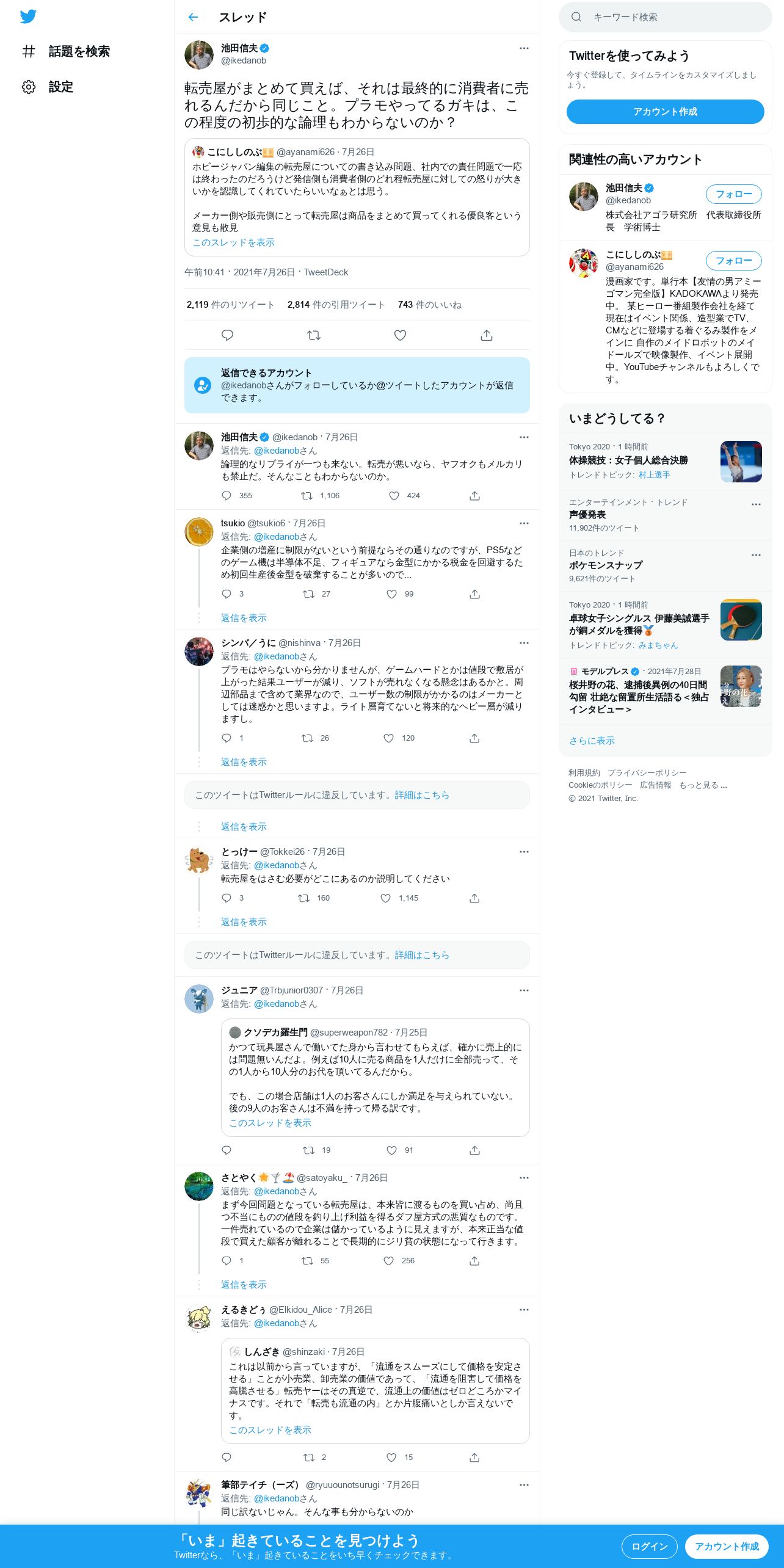Image resolution: width=784 pixels, height=1568 pixels.
Task: Open the 体操競技 trend thumbnail image
Action: point(741,462)
